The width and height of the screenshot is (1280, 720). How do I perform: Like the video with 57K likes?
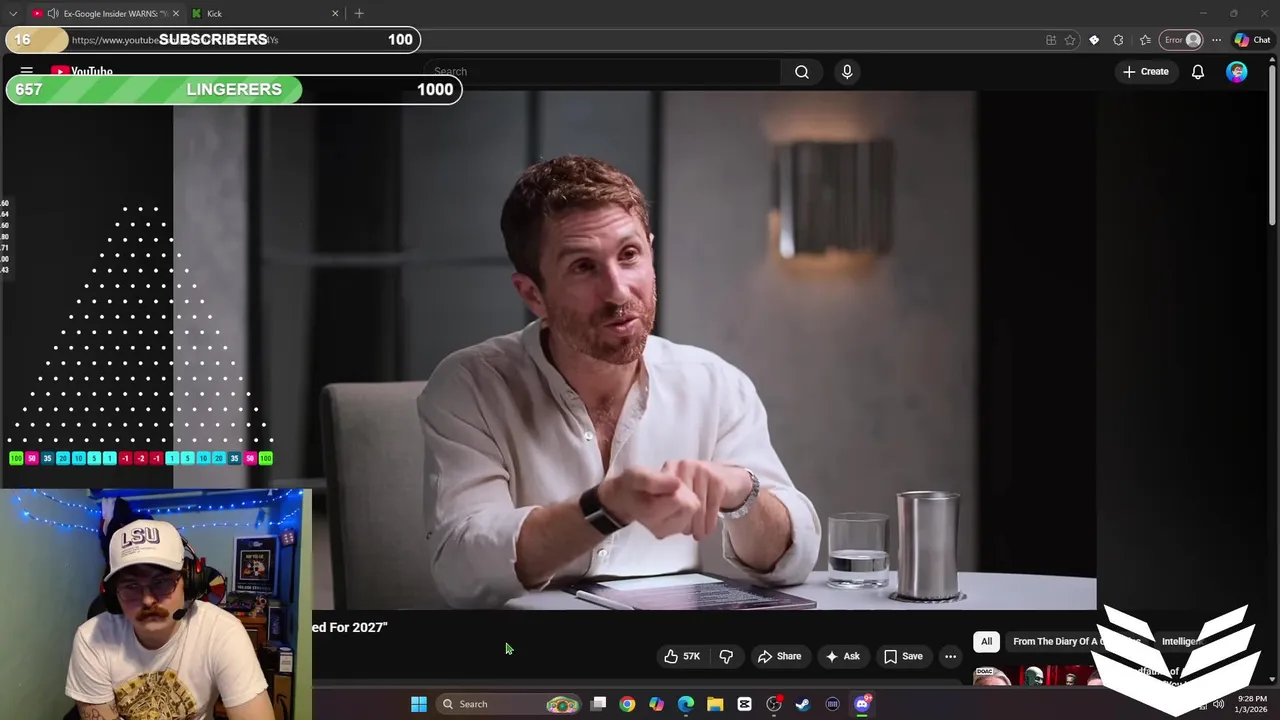(x=681, y=656)
